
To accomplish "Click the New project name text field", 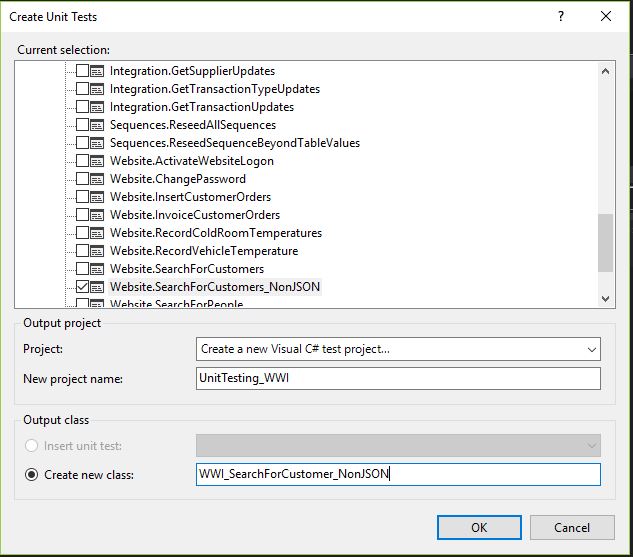I will (x=398, y=378).
